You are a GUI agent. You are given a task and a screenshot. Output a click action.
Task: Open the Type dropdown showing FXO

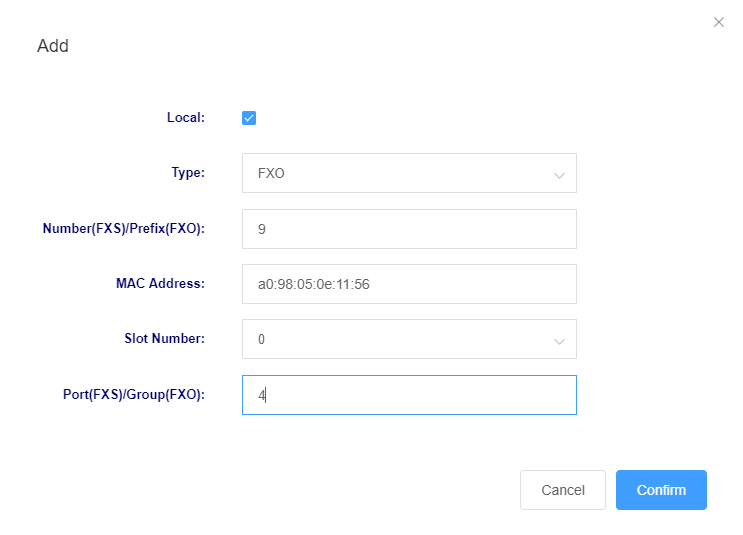(x=409, y=173)
